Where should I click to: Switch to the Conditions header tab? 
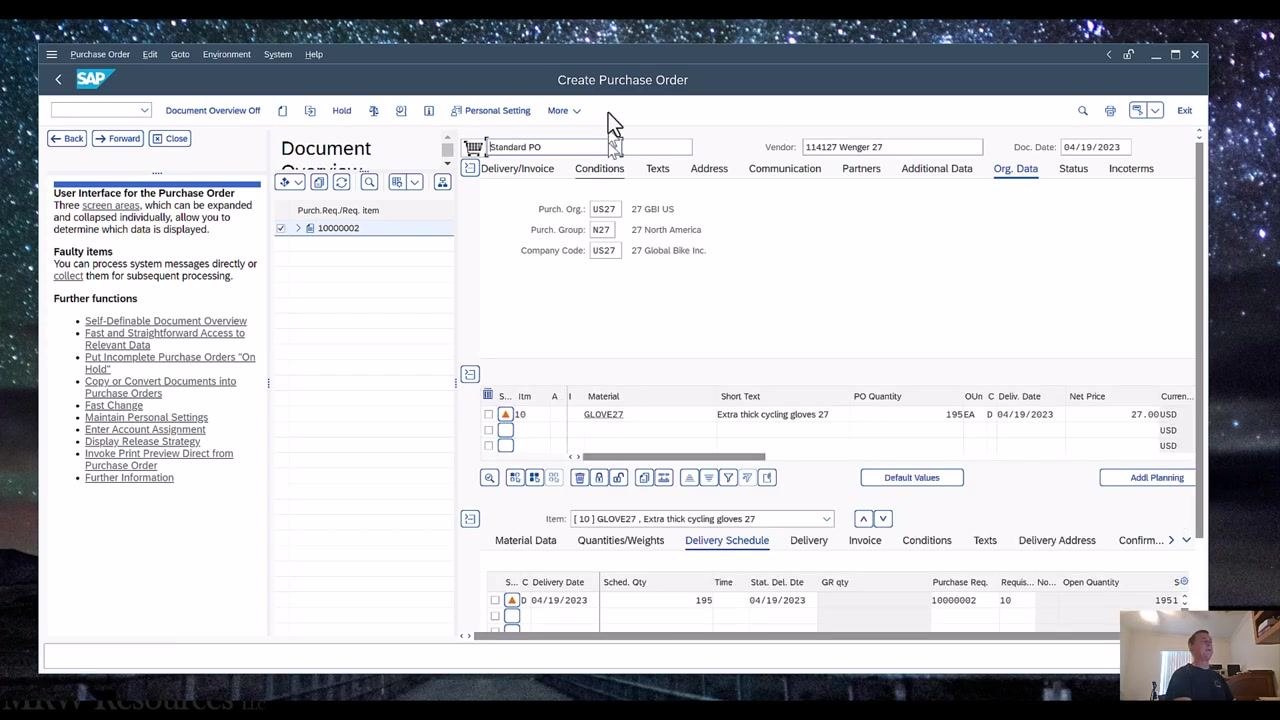599,168
